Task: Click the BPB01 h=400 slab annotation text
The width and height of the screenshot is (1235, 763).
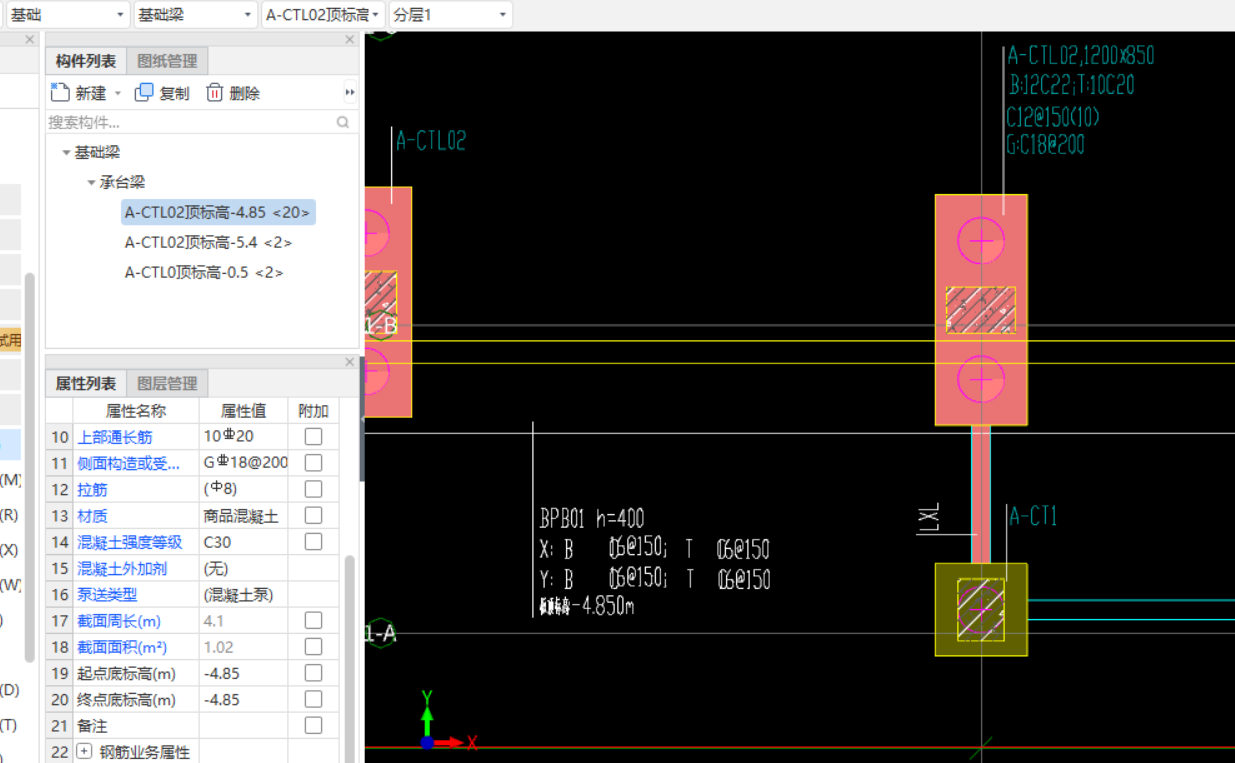Action: (592, 519)
